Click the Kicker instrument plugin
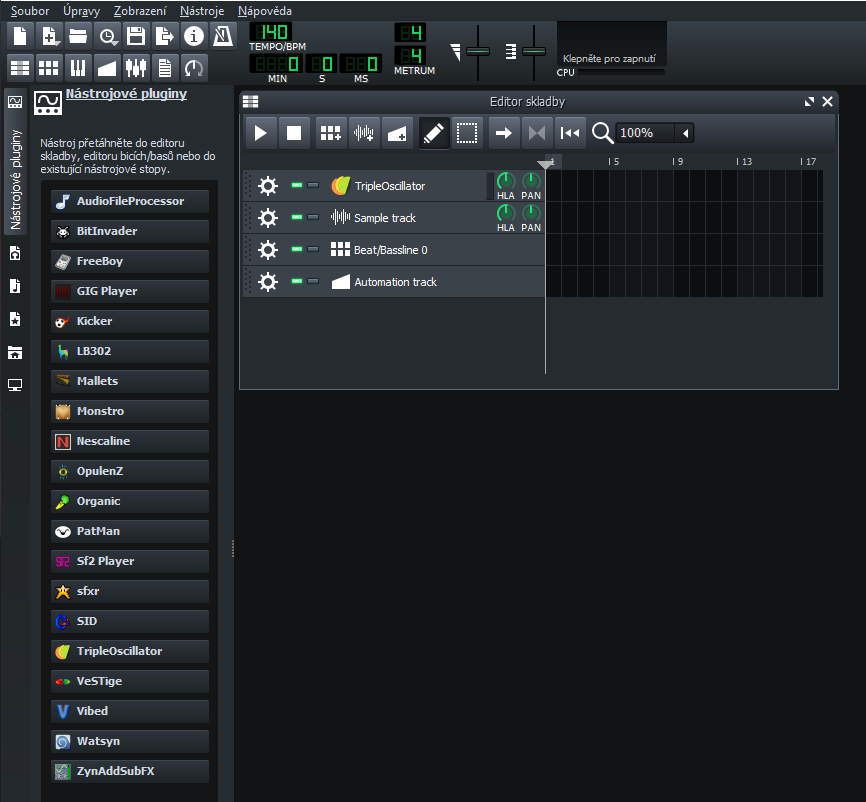 (130, 321)
